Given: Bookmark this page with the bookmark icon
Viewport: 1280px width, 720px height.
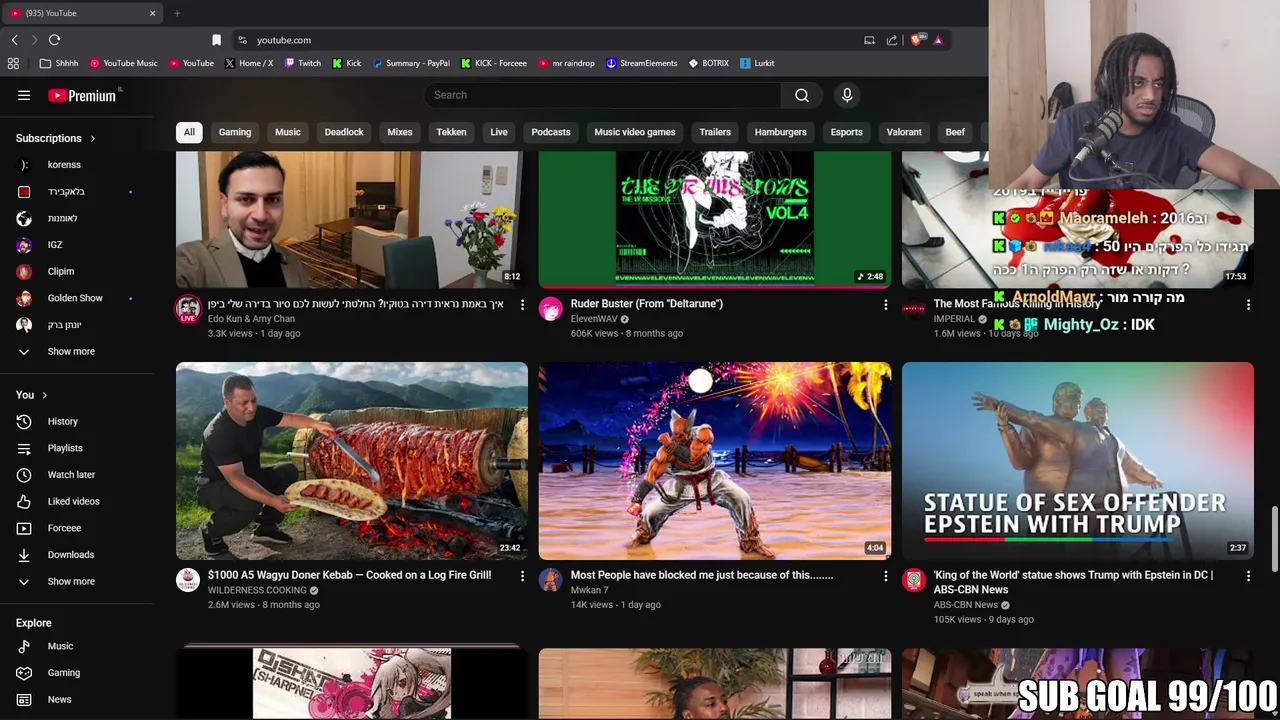Looking at the screenshot, I should point(216,40).
